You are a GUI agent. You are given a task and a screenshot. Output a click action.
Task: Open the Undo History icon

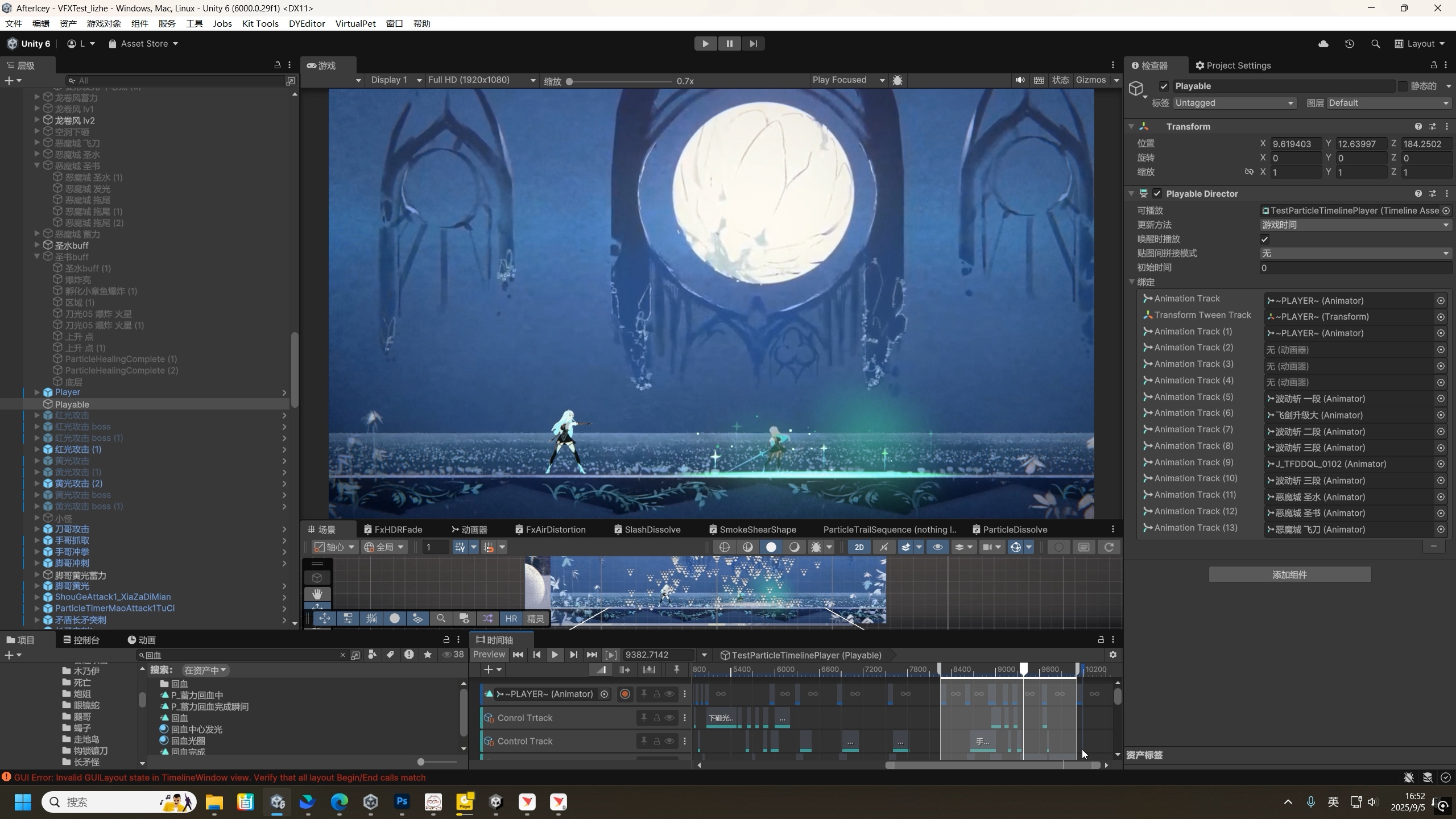[1350, 44]
